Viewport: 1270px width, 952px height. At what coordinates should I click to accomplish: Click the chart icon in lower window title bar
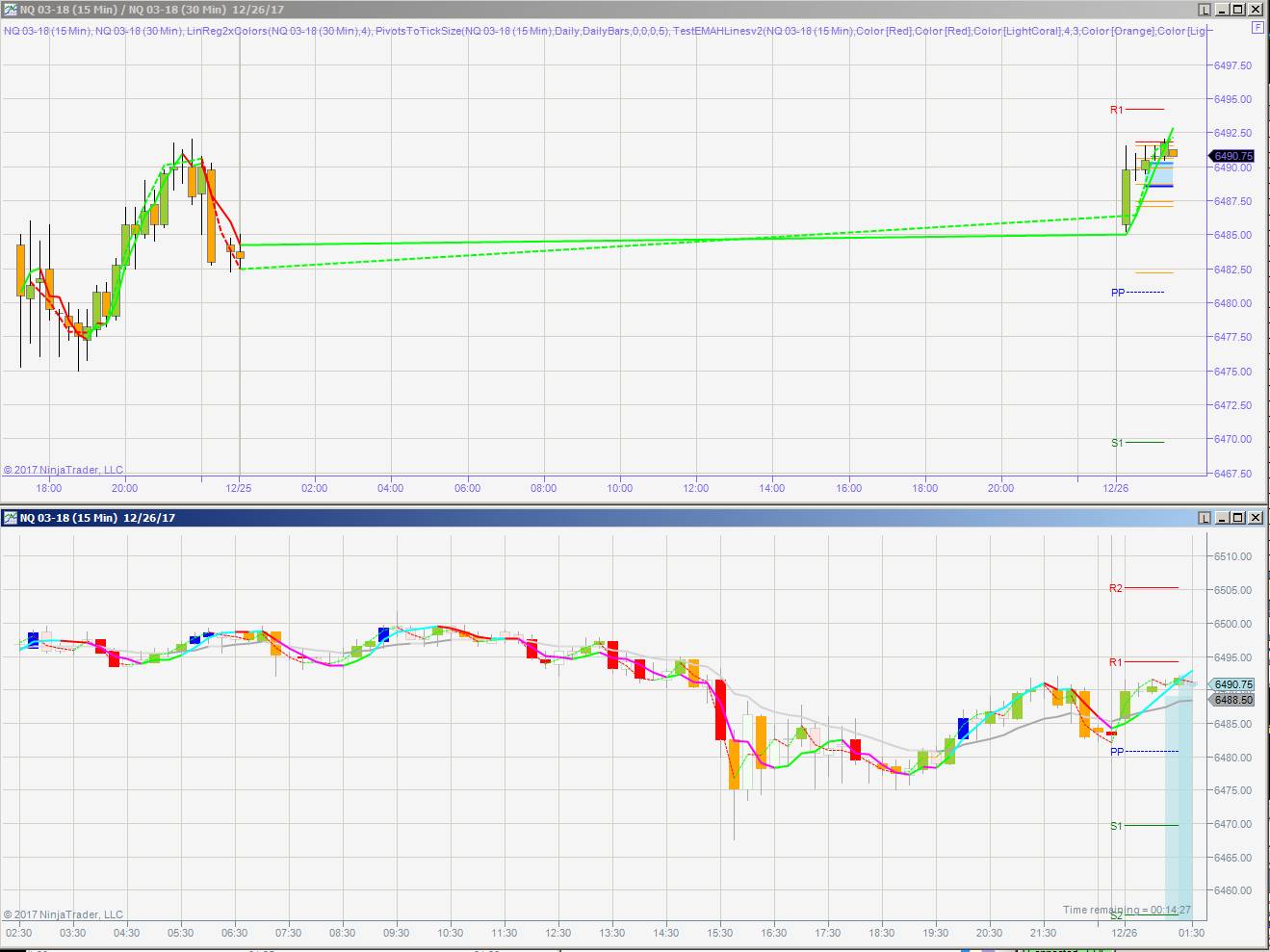tap(11, 518)
